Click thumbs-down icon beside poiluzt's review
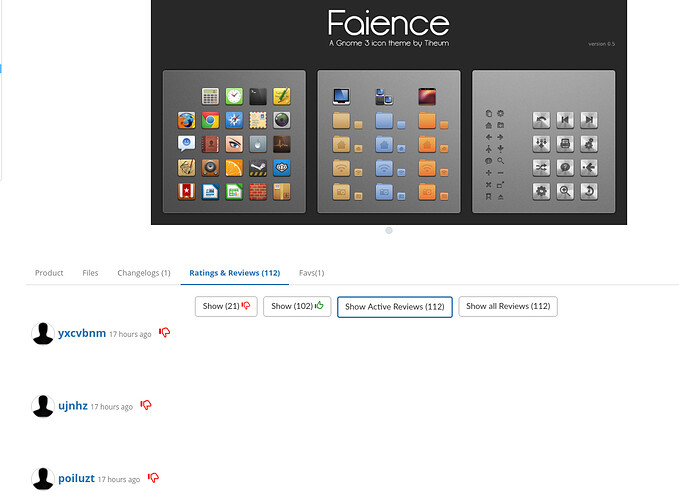The height and width of the screenshot is (500, 679). point(153,478)
